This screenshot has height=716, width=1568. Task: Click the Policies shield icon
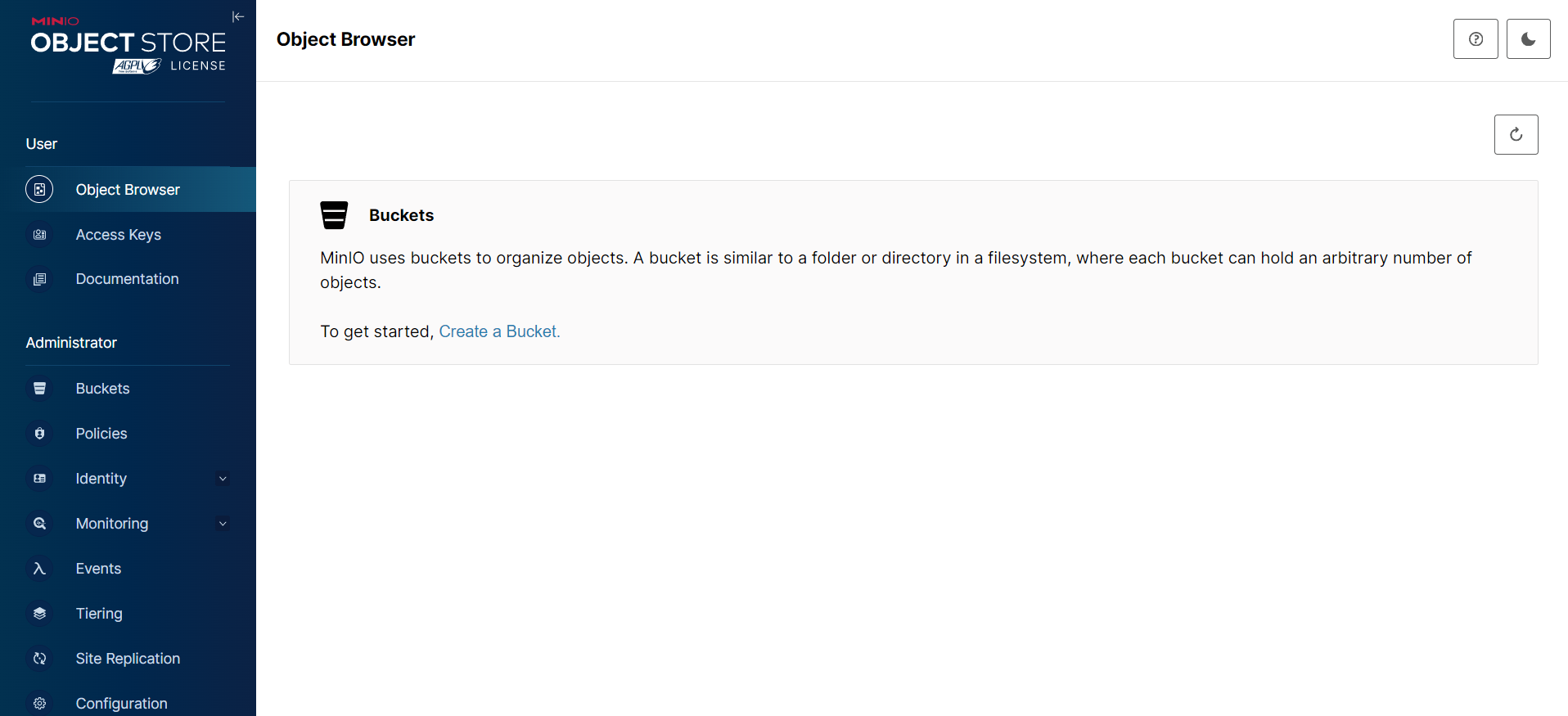click(x=39, y=434)
